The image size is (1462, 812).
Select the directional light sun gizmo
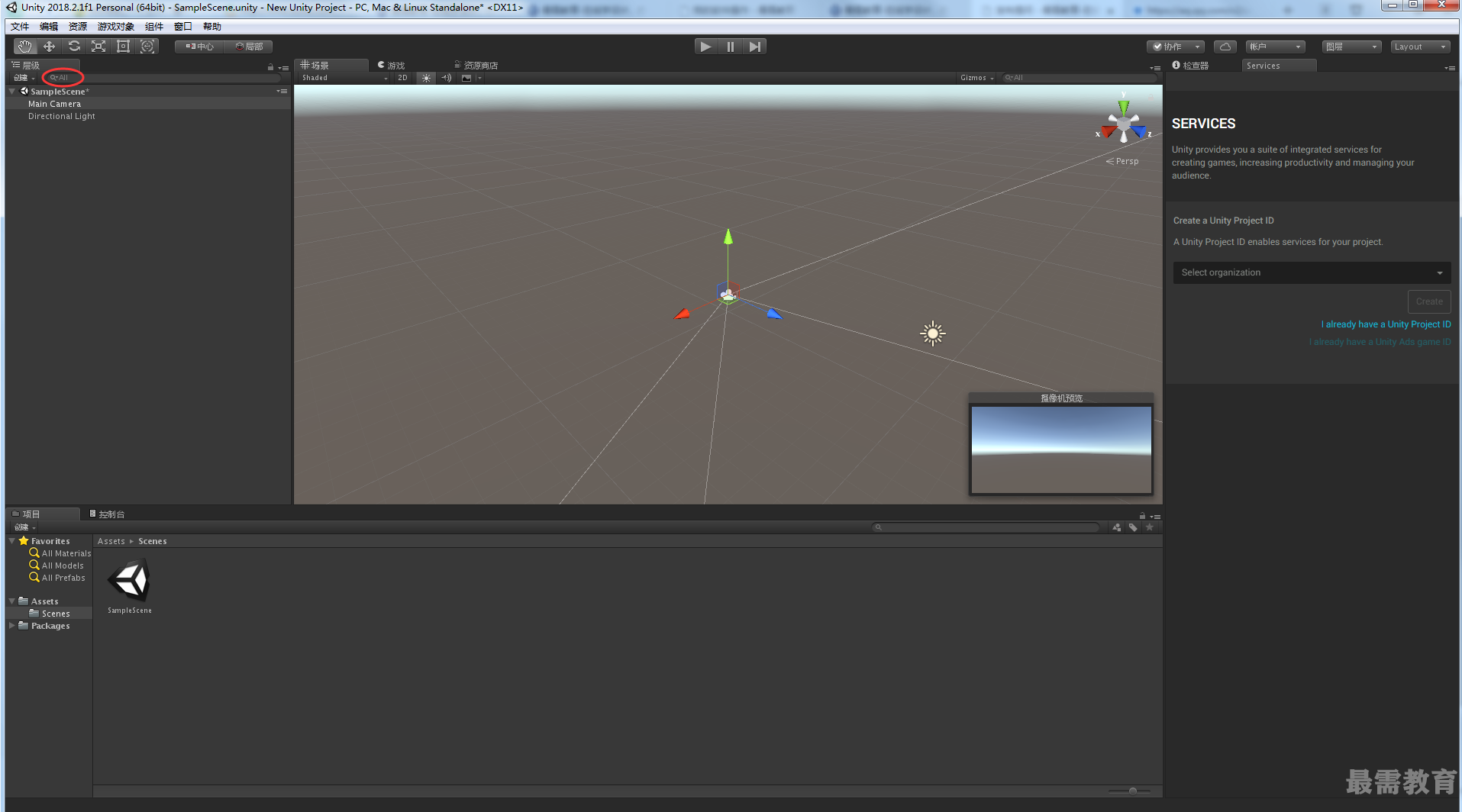(933, 333)
